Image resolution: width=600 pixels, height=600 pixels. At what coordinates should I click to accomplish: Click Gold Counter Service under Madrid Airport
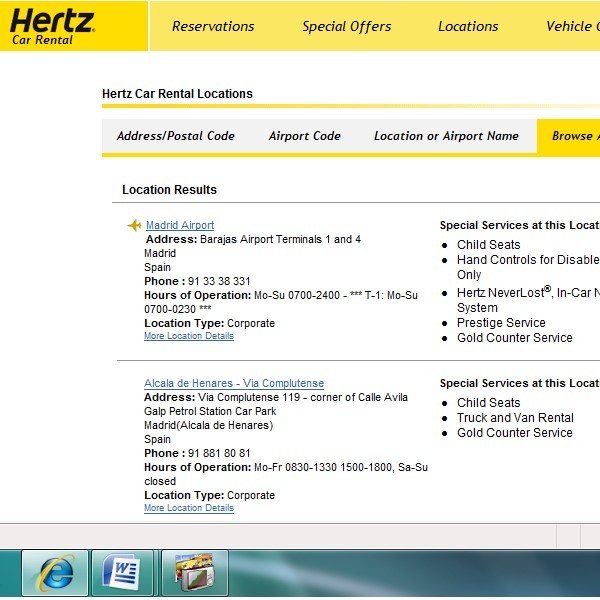point(515,338)
